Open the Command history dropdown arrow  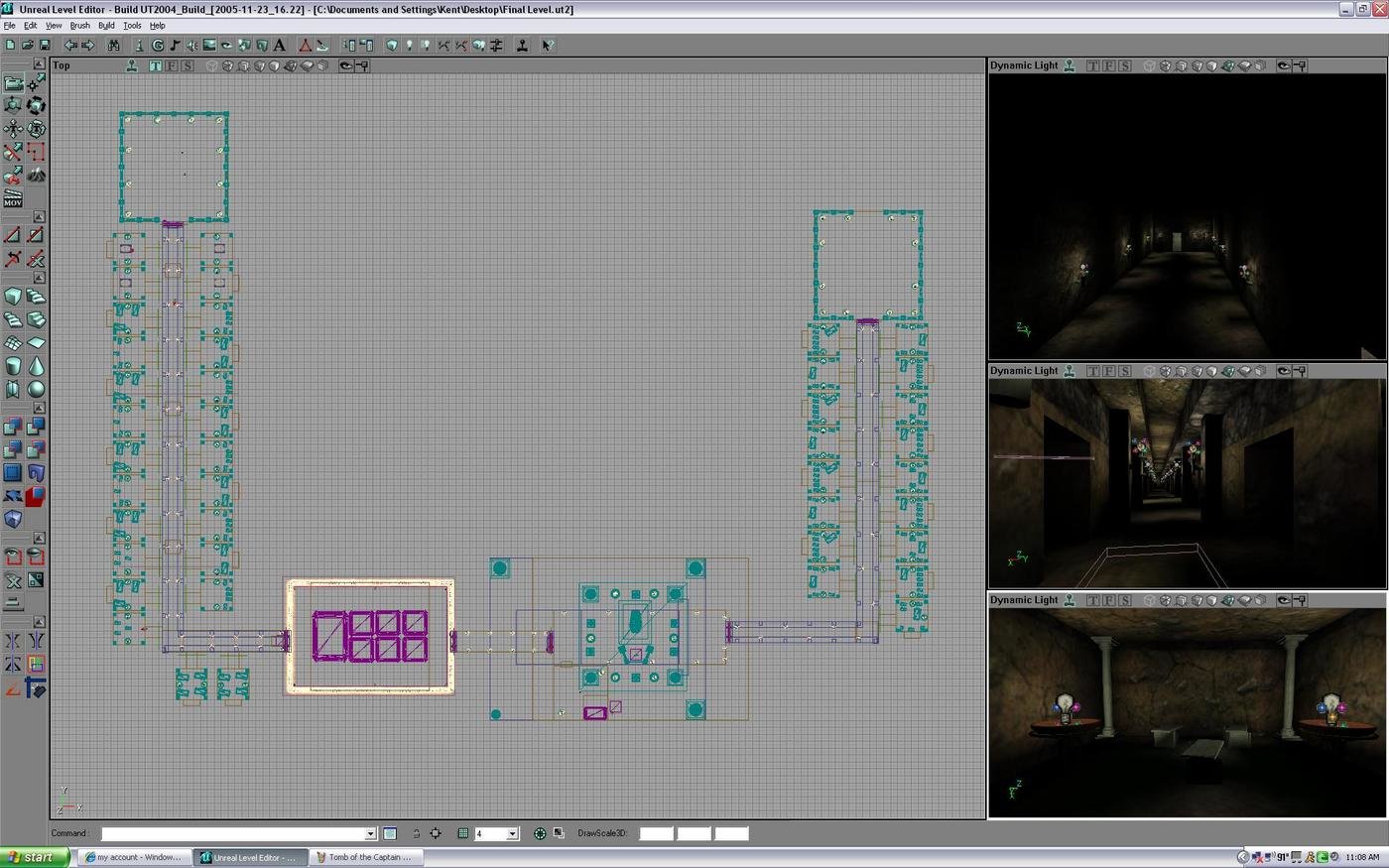click(x=371, y=833)
